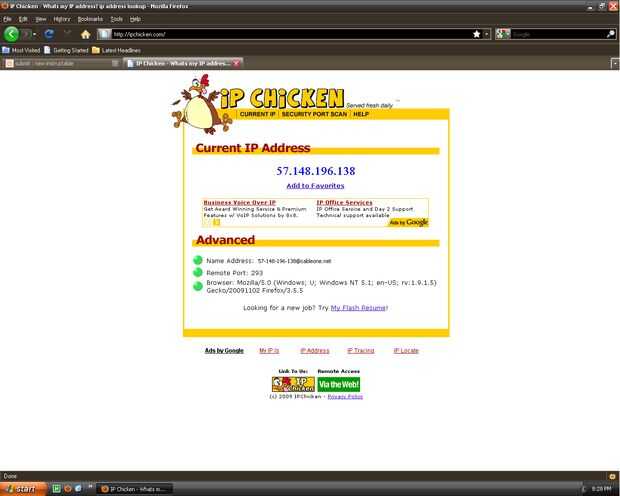
Task: Click the green quick launch icon
Action: [57, 488]
